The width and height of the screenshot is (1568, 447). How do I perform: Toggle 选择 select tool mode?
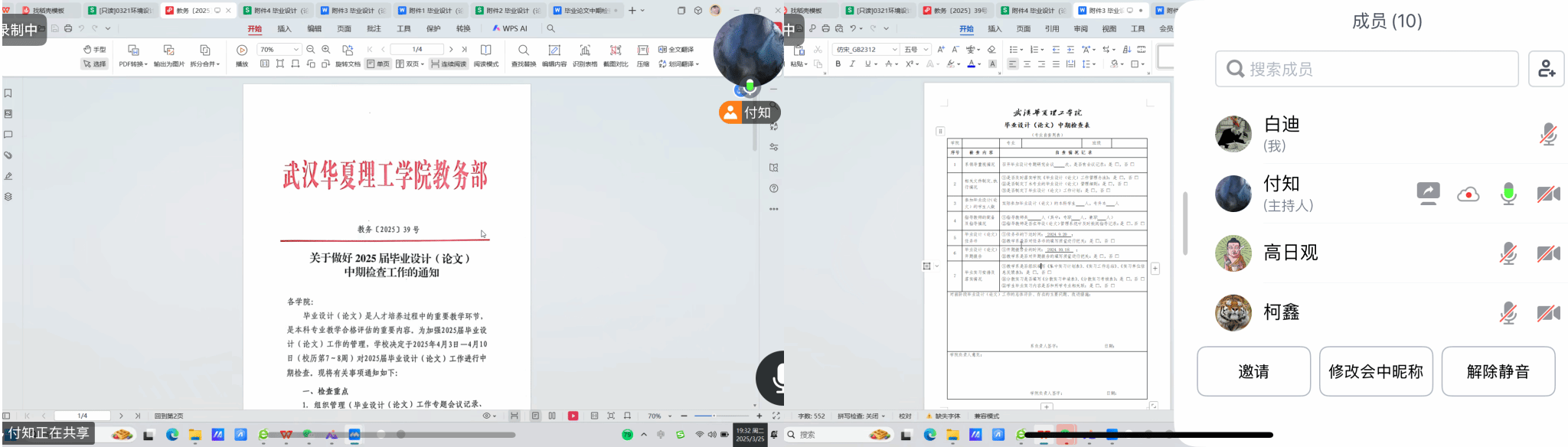94,64
